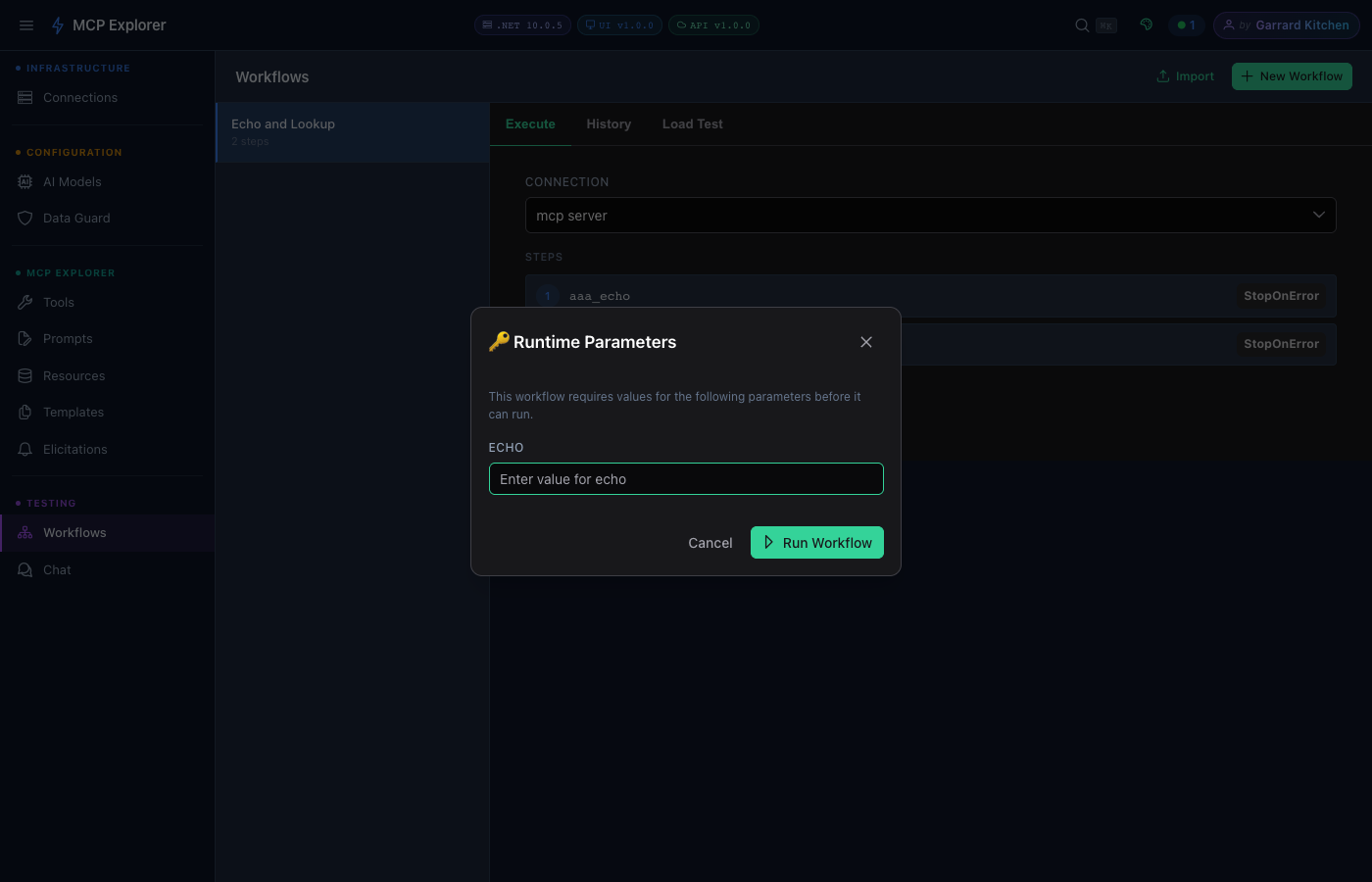Open the Connections sidebar icon

tap(25, 97)
